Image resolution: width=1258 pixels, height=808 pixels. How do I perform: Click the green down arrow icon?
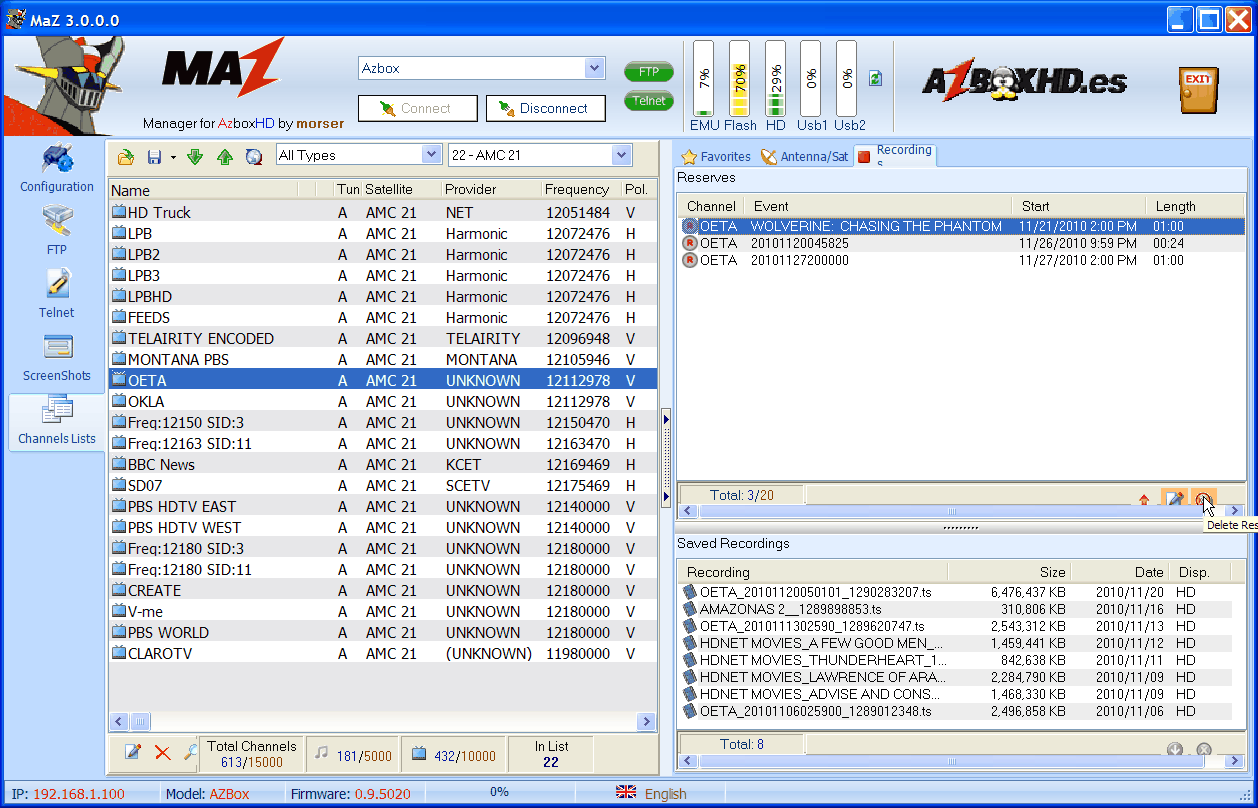(x=195, y=156)
